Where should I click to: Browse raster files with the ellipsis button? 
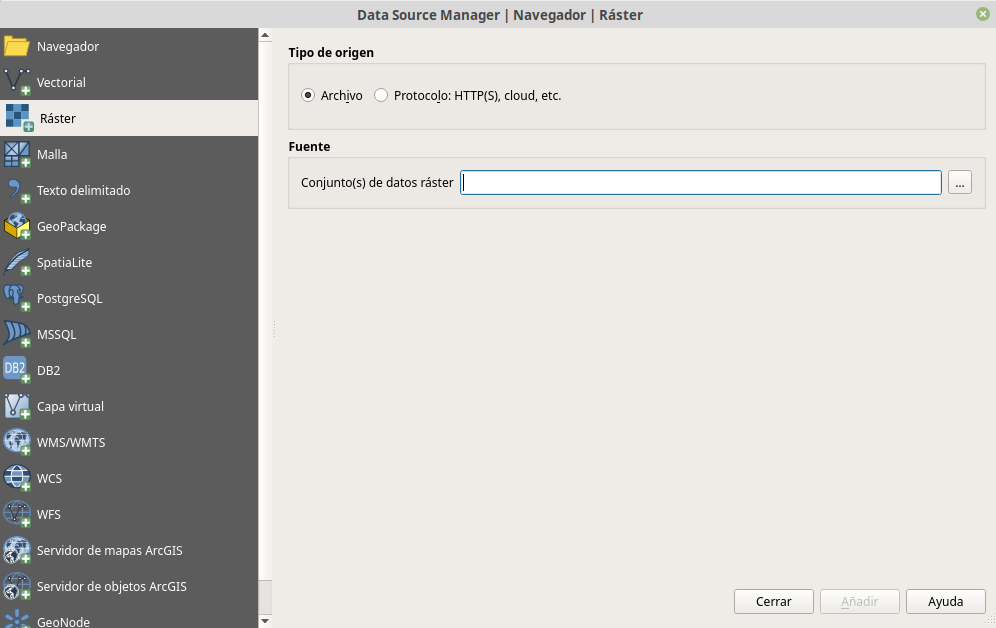(x=959, y=183)
